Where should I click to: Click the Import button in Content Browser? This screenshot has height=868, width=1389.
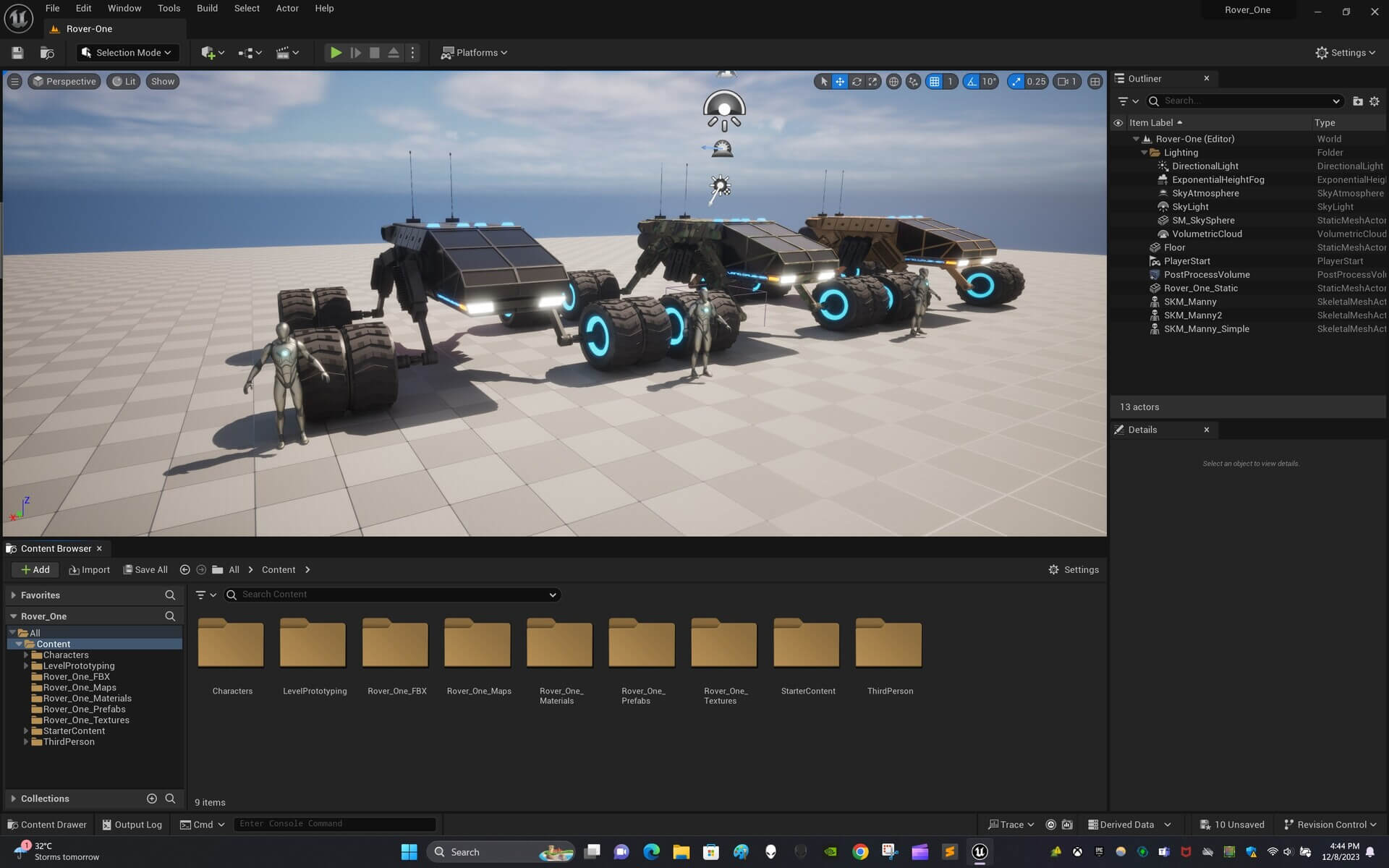point(90,570)
